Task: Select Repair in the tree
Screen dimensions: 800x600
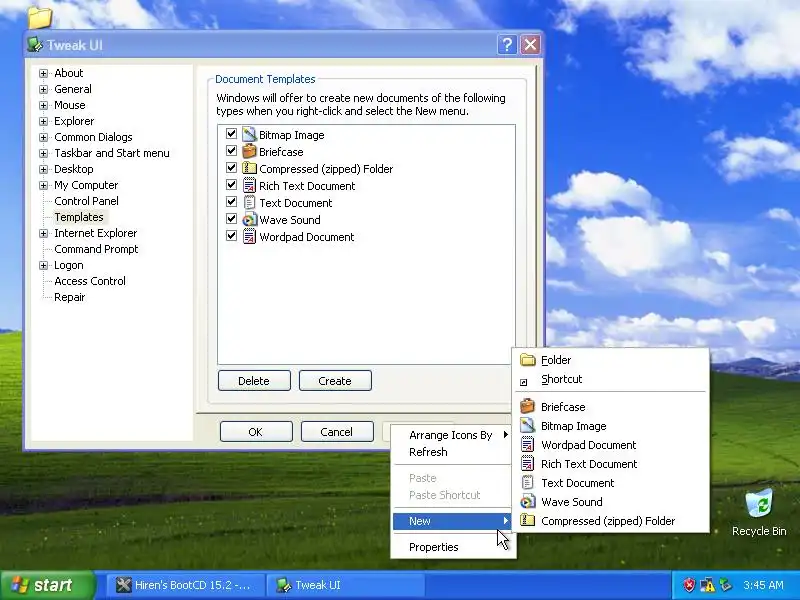Action: pyautogui.click(x=69, y=297)
